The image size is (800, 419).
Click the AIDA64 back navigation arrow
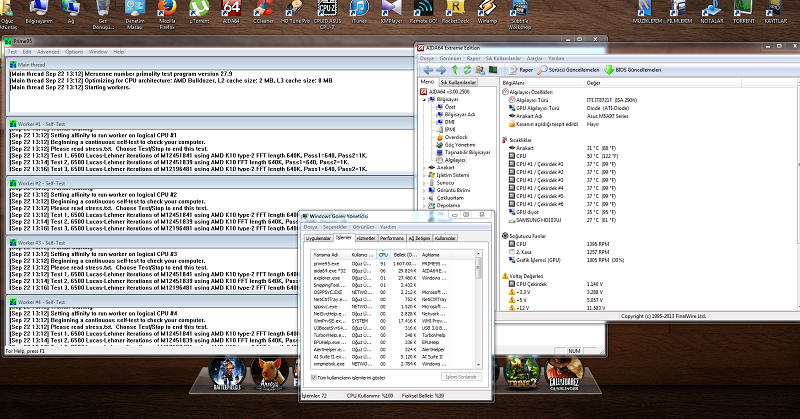pos(426,70)
